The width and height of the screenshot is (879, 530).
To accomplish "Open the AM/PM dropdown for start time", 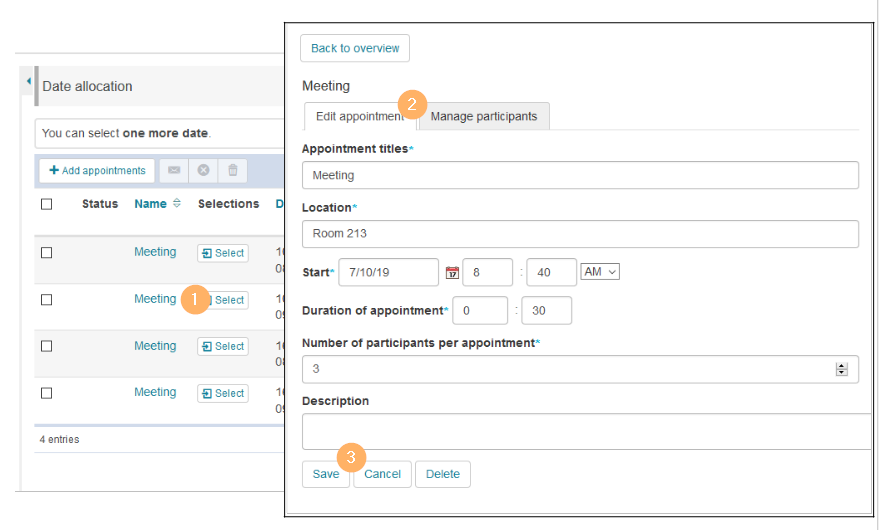I will click(x=600, y=272).
